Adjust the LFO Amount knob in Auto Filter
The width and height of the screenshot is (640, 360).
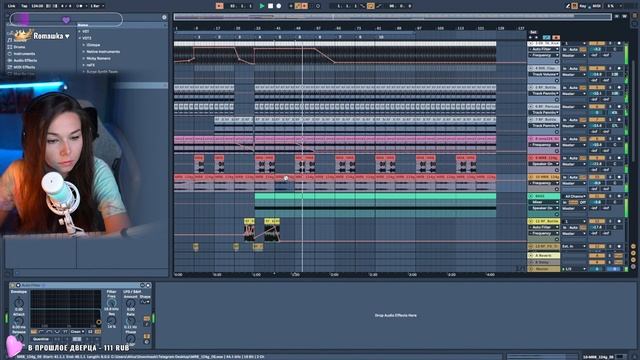coord(130,303)
